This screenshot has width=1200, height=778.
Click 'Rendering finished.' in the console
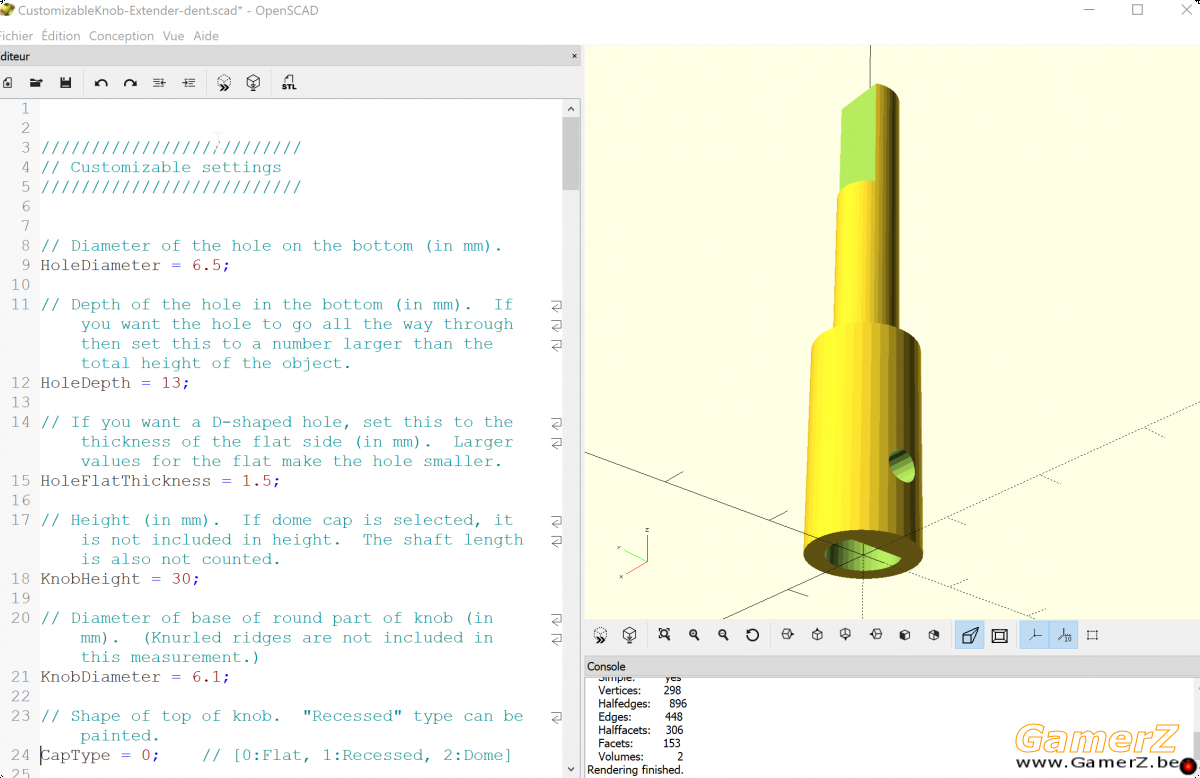coord(635,770)
